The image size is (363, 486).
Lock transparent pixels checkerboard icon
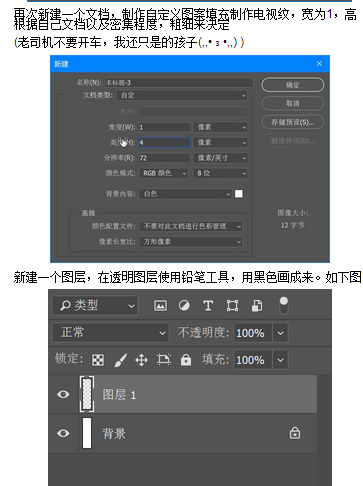tap(98, 360)
